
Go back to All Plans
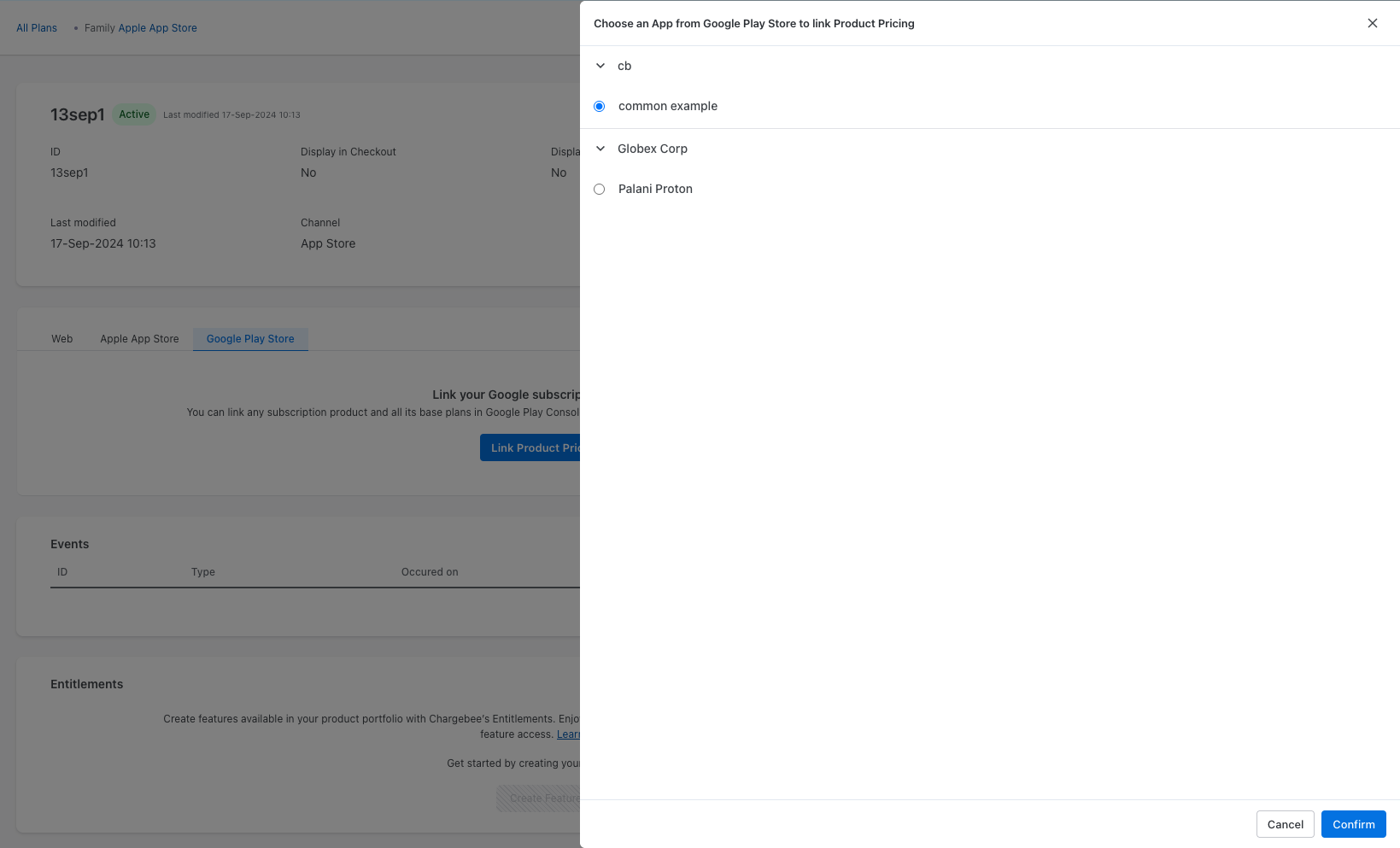coord(37,28)
